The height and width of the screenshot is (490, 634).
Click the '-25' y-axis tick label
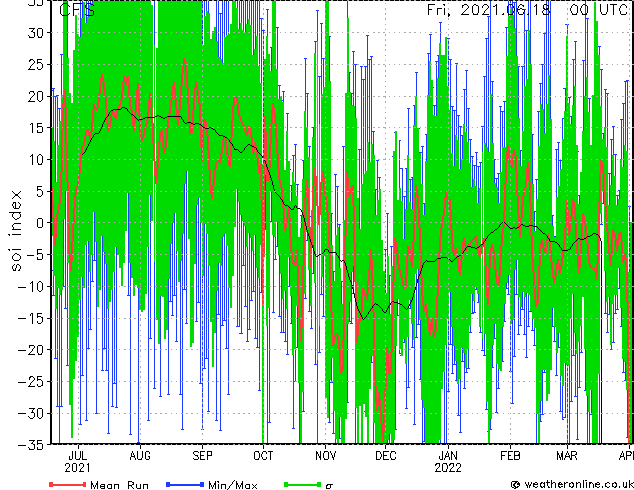(x=32, y=381)
